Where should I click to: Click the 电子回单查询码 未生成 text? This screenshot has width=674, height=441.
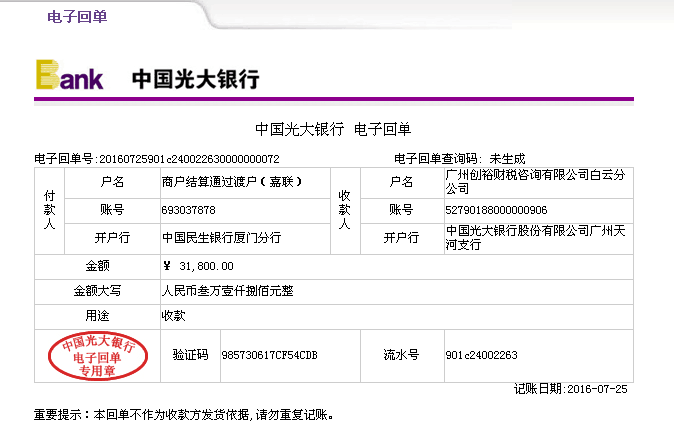click(x=460, y=159)
